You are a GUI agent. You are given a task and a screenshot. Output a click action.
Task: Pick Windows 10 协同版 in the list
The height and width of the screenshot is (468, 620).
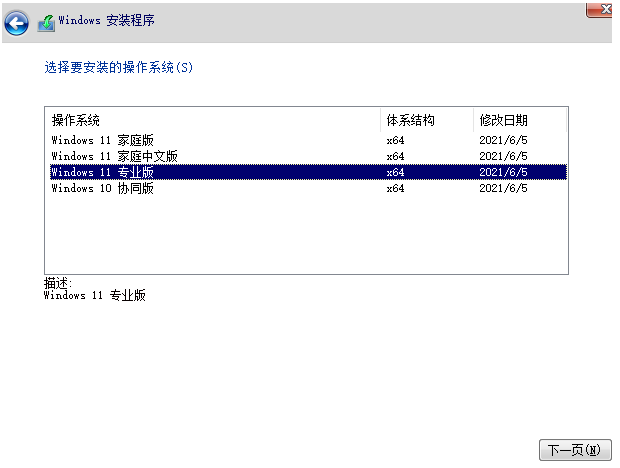click(102, 188)
